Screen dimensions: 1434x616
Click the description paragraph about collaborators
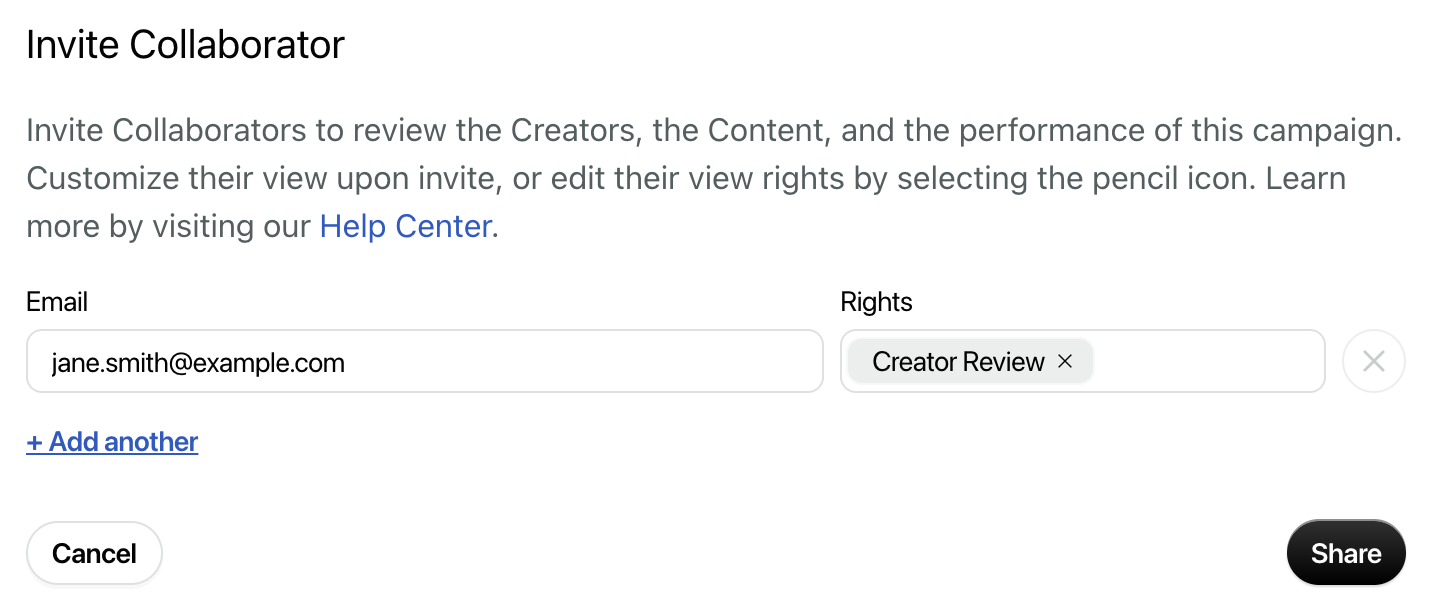pos(713,179)
